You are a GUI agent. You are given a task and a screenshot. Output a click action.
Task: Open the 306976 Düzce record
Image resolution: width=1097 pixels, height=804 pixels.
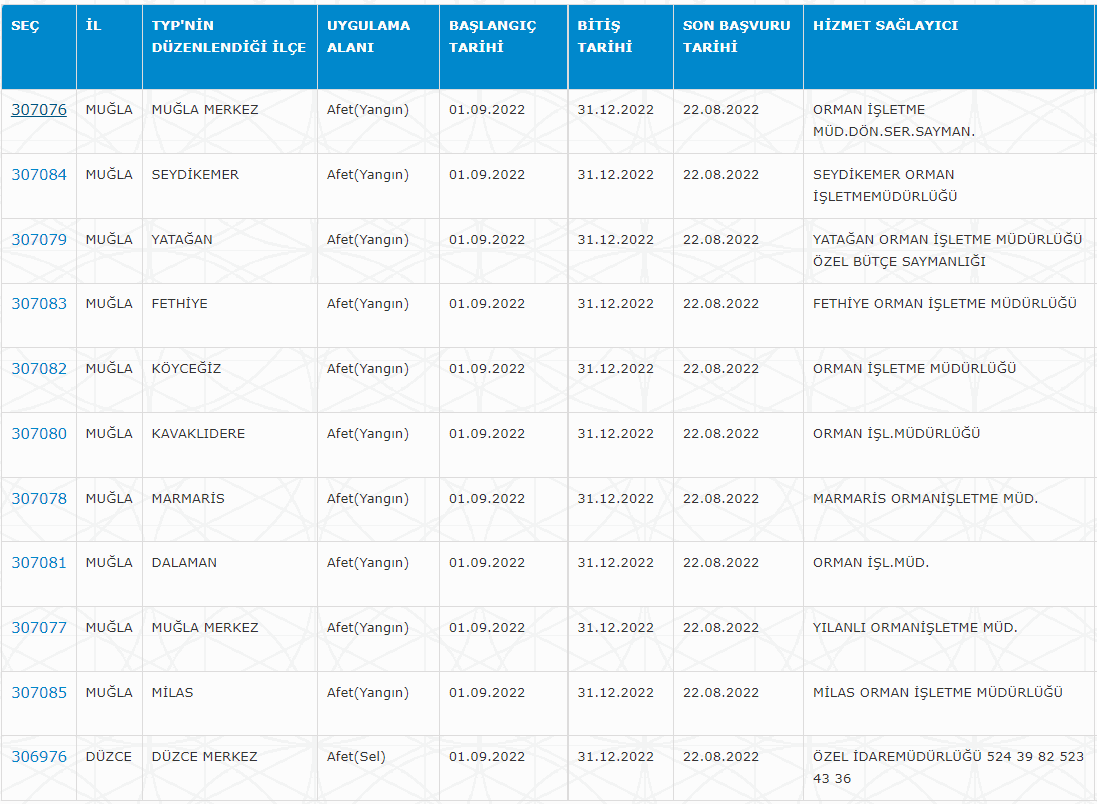[x=39, y=757]
